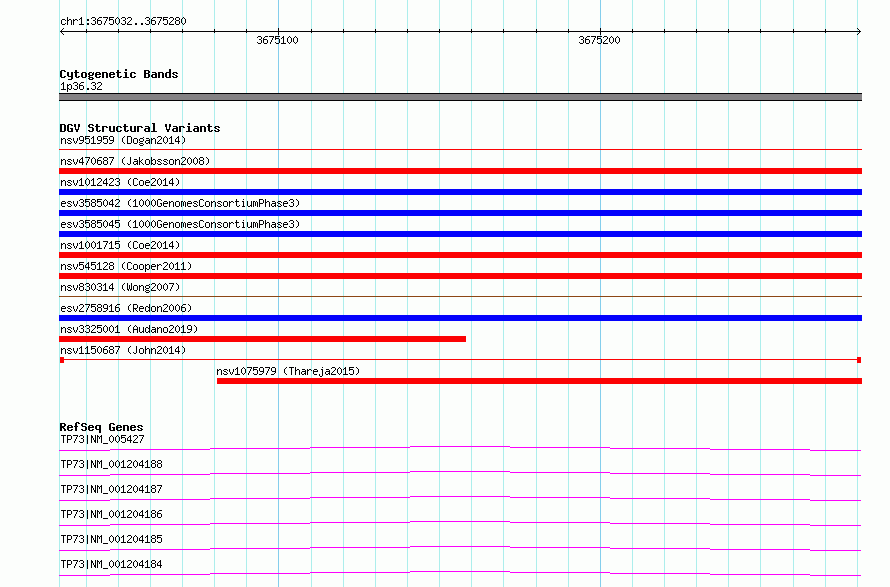The image size is (890, 587).
Task: Click the blue bar for esv3585045
Action: 460,234
